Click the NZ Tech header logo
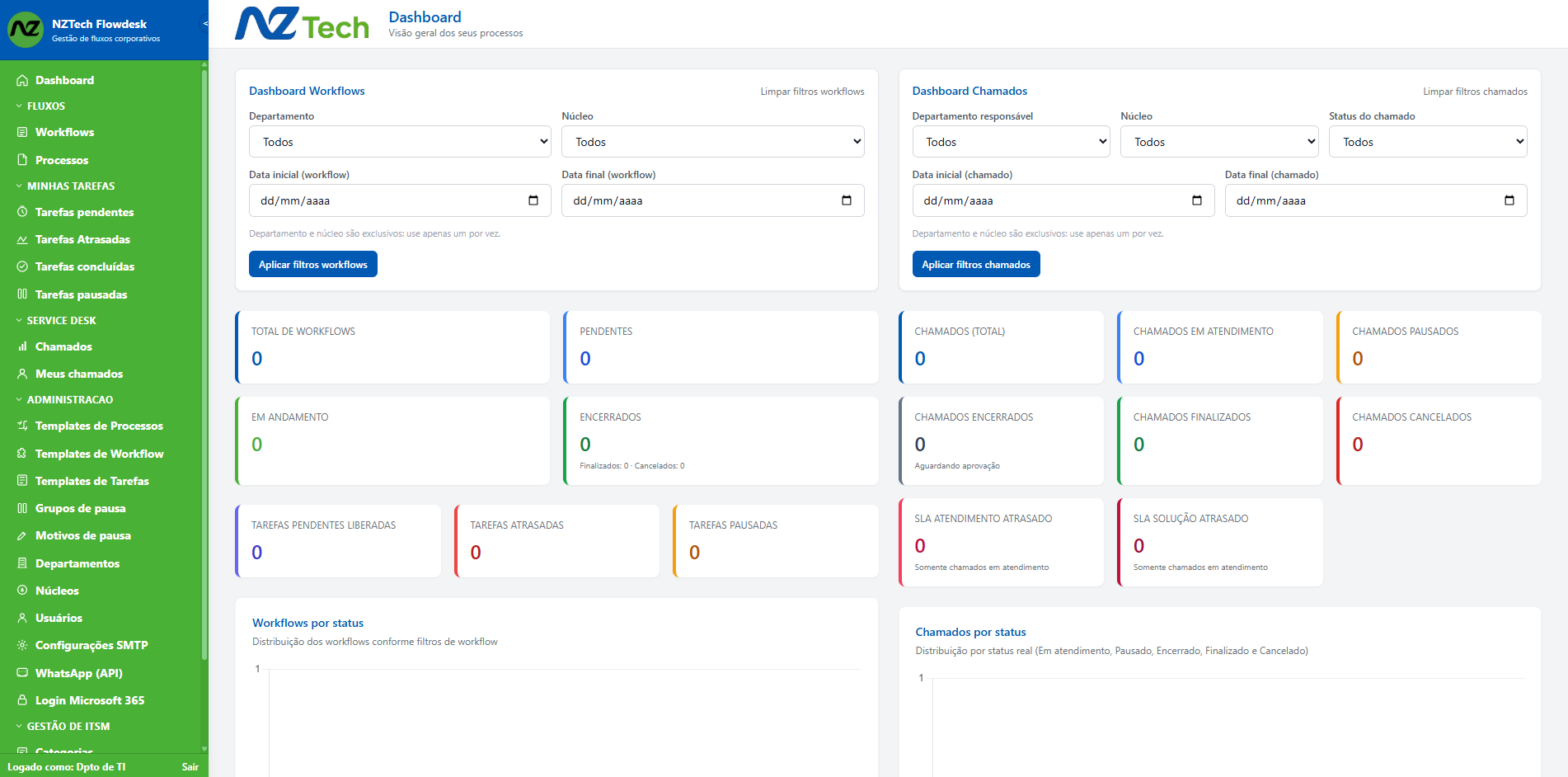 coord(302,24)
